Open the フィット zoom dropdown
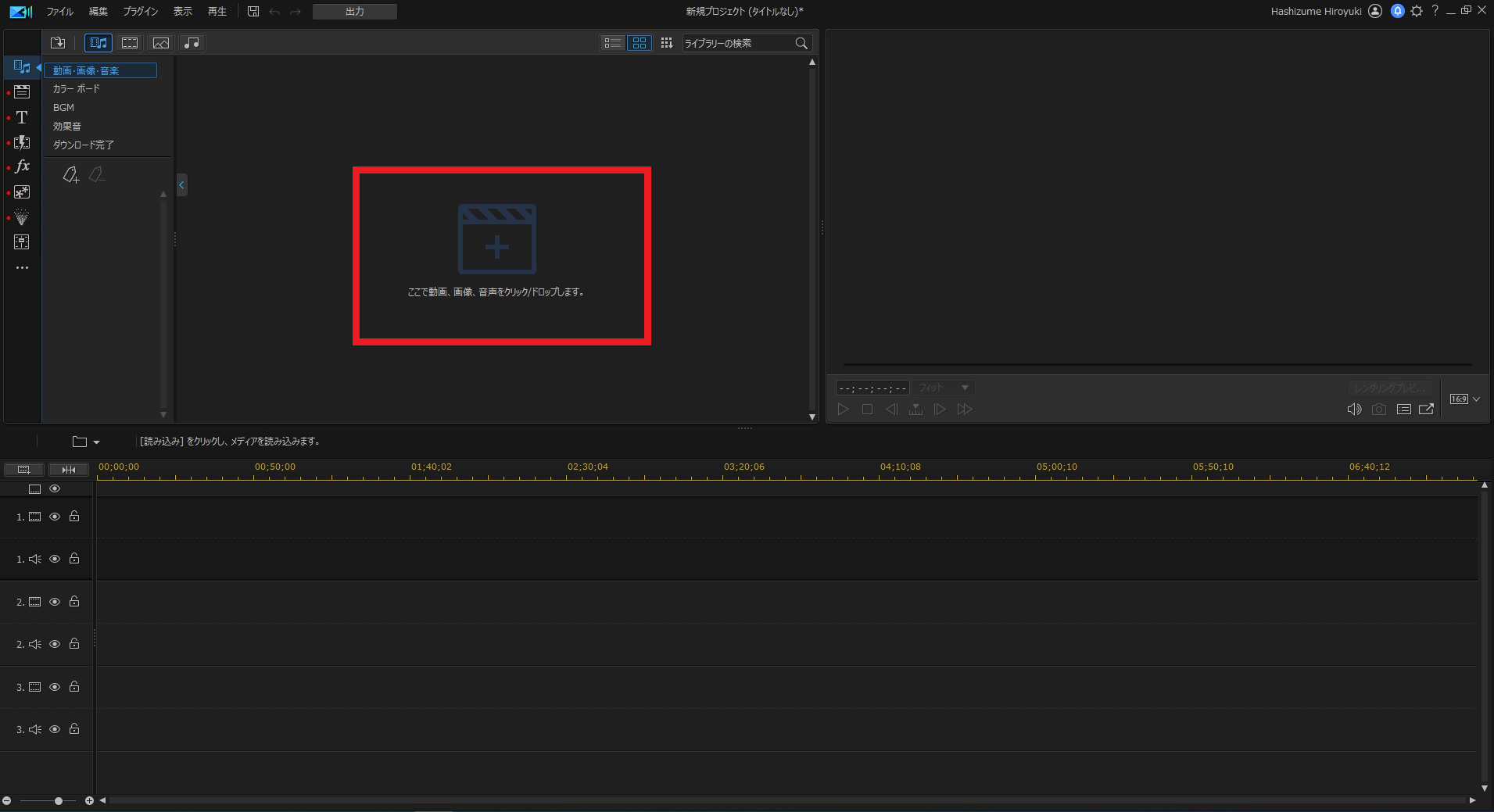The image size is (1494, 812). pyautogui.click(x=944, y=388)
